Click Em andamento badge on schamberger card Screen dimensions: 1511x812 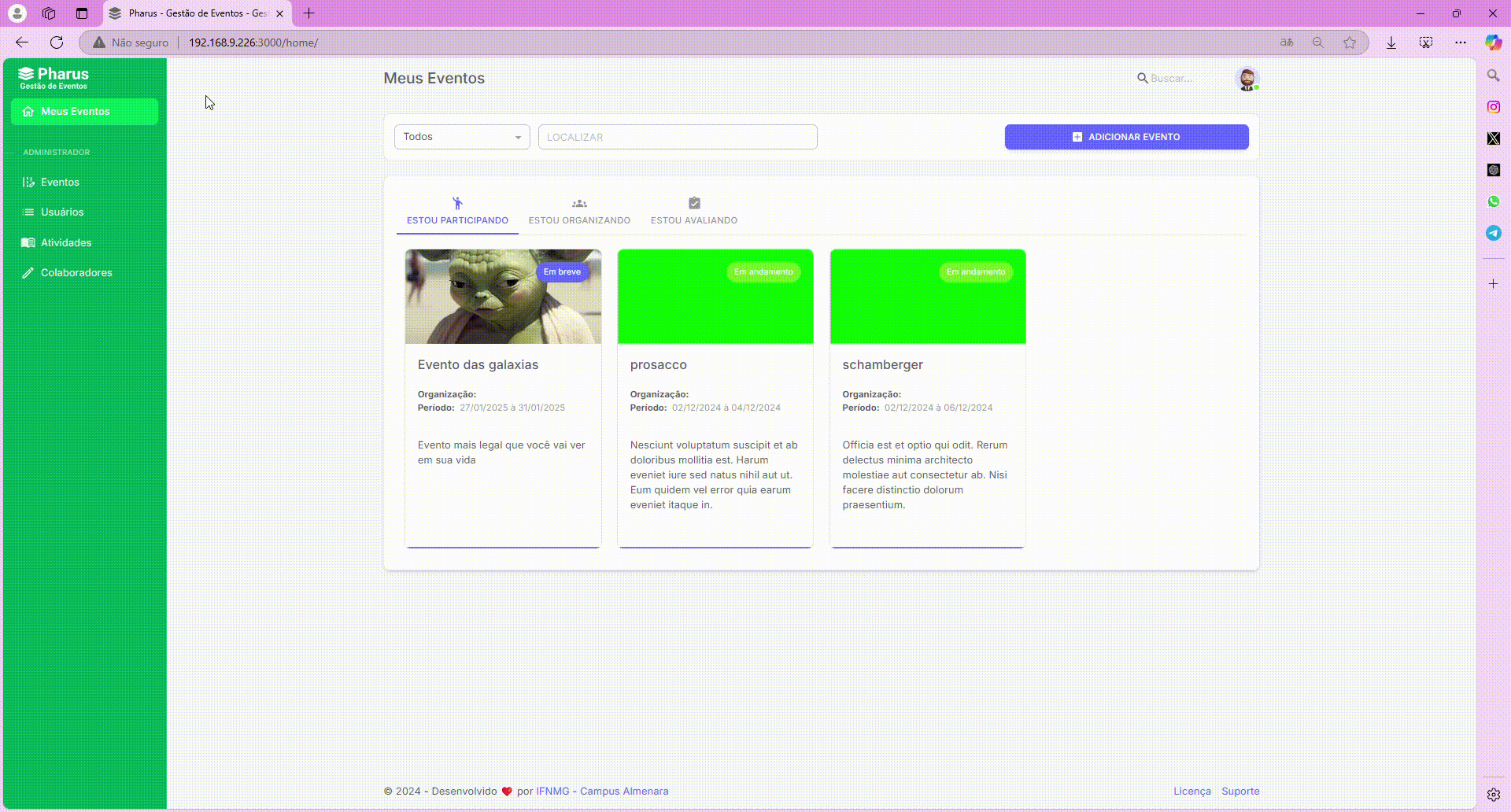coord(976,272)
